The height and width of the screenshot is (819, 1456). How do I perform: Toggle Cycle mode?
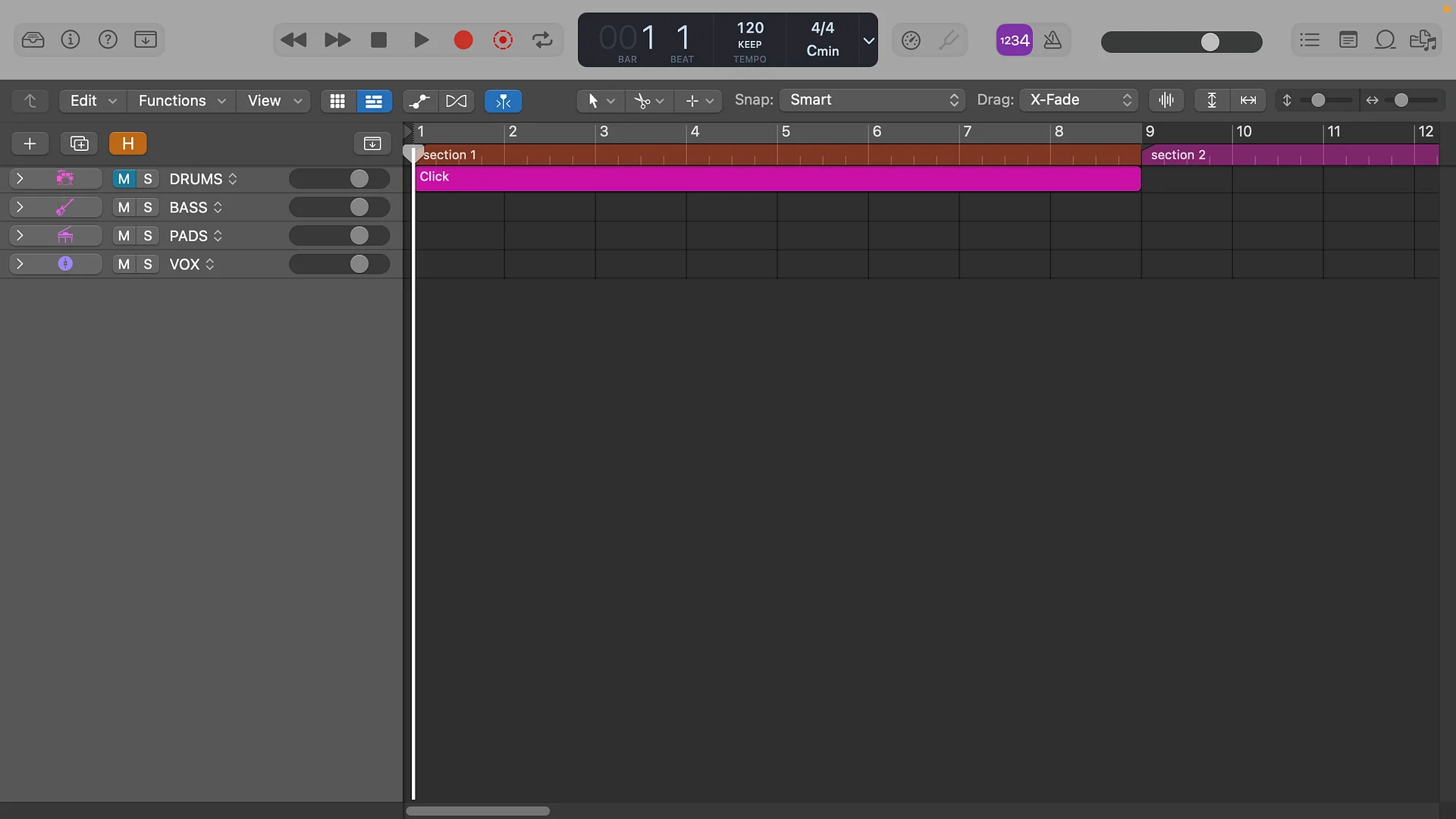coord(542,40)
